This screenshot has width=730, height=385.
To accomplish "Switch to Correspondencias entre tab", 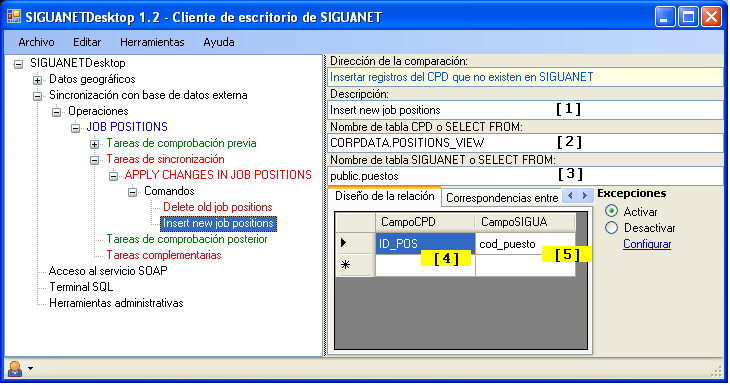I will point(502,198).
